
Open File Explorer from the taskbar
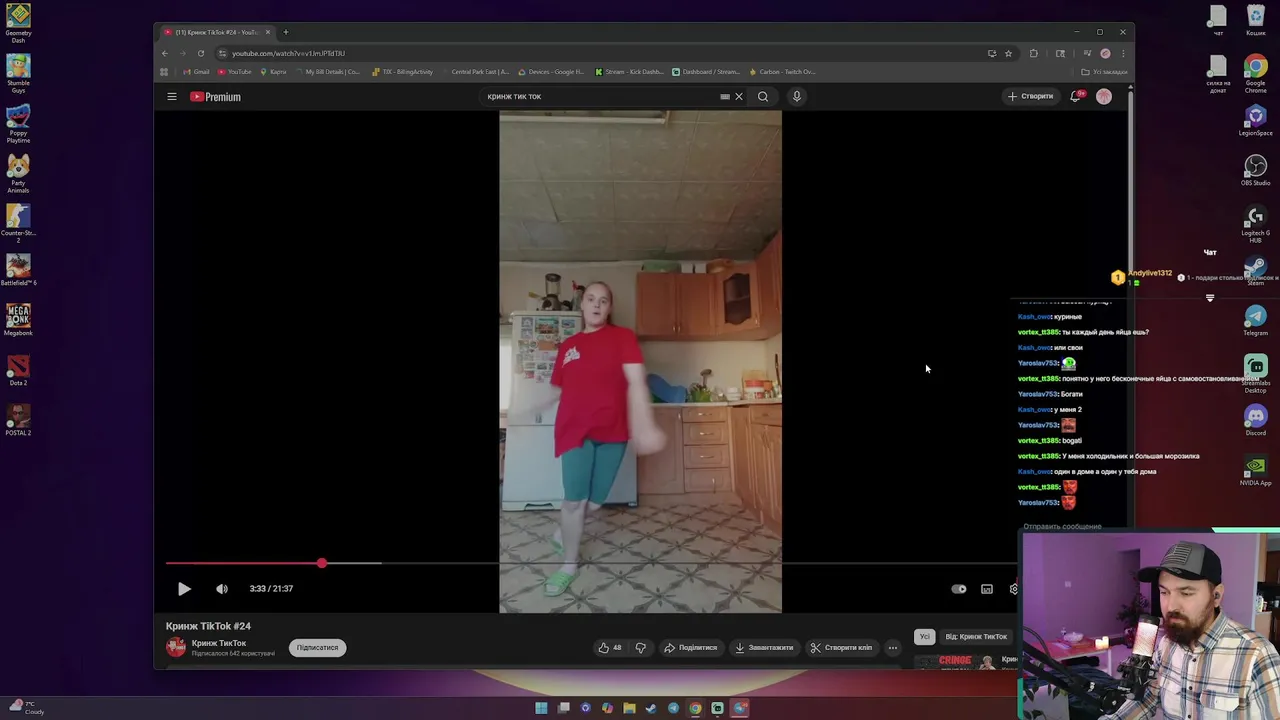(629, 708)
